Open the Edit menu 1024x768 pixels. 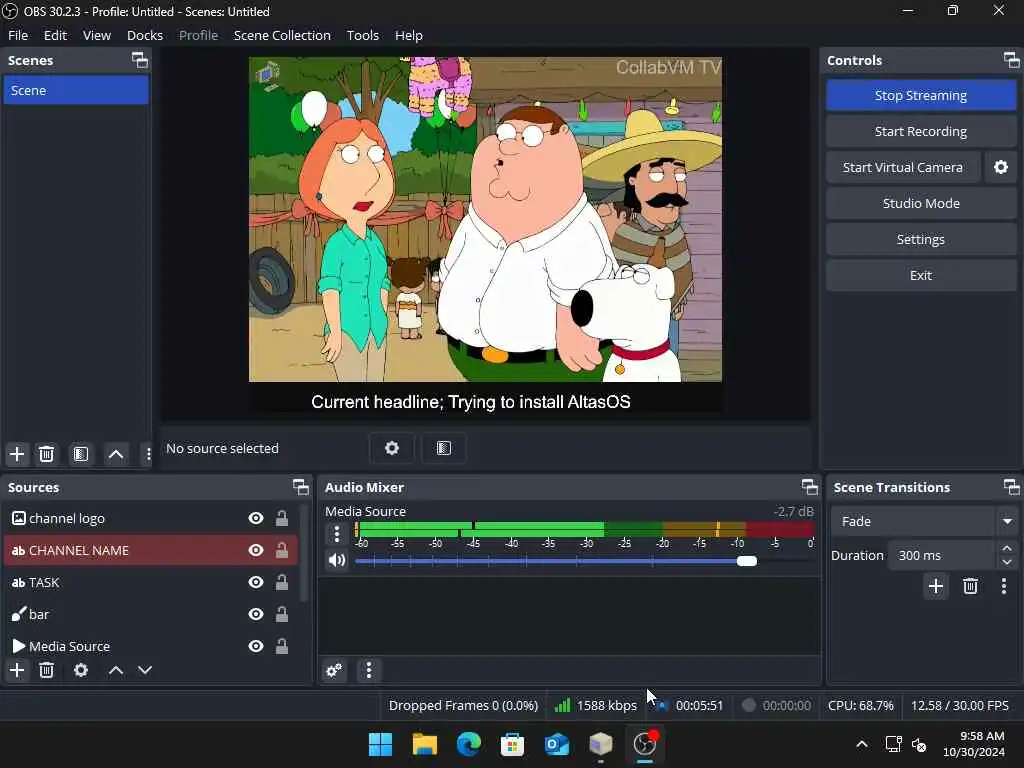click(56, 35)
